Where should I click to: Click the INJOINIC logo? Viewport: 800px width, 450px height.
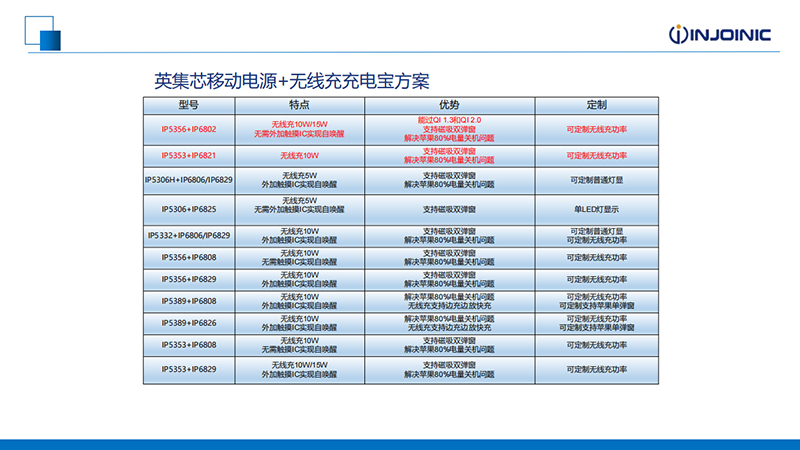tap(720, 34)
